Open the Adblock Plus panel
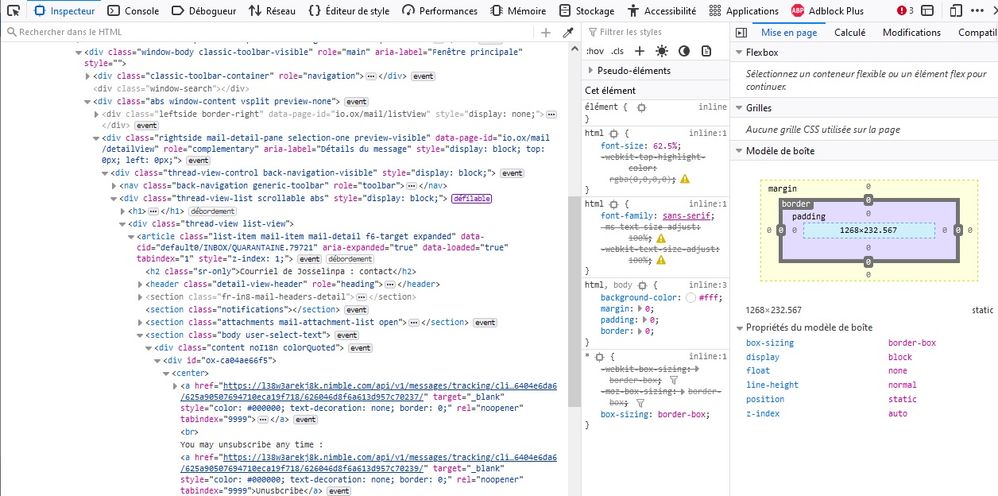 [x=827, y=11]
